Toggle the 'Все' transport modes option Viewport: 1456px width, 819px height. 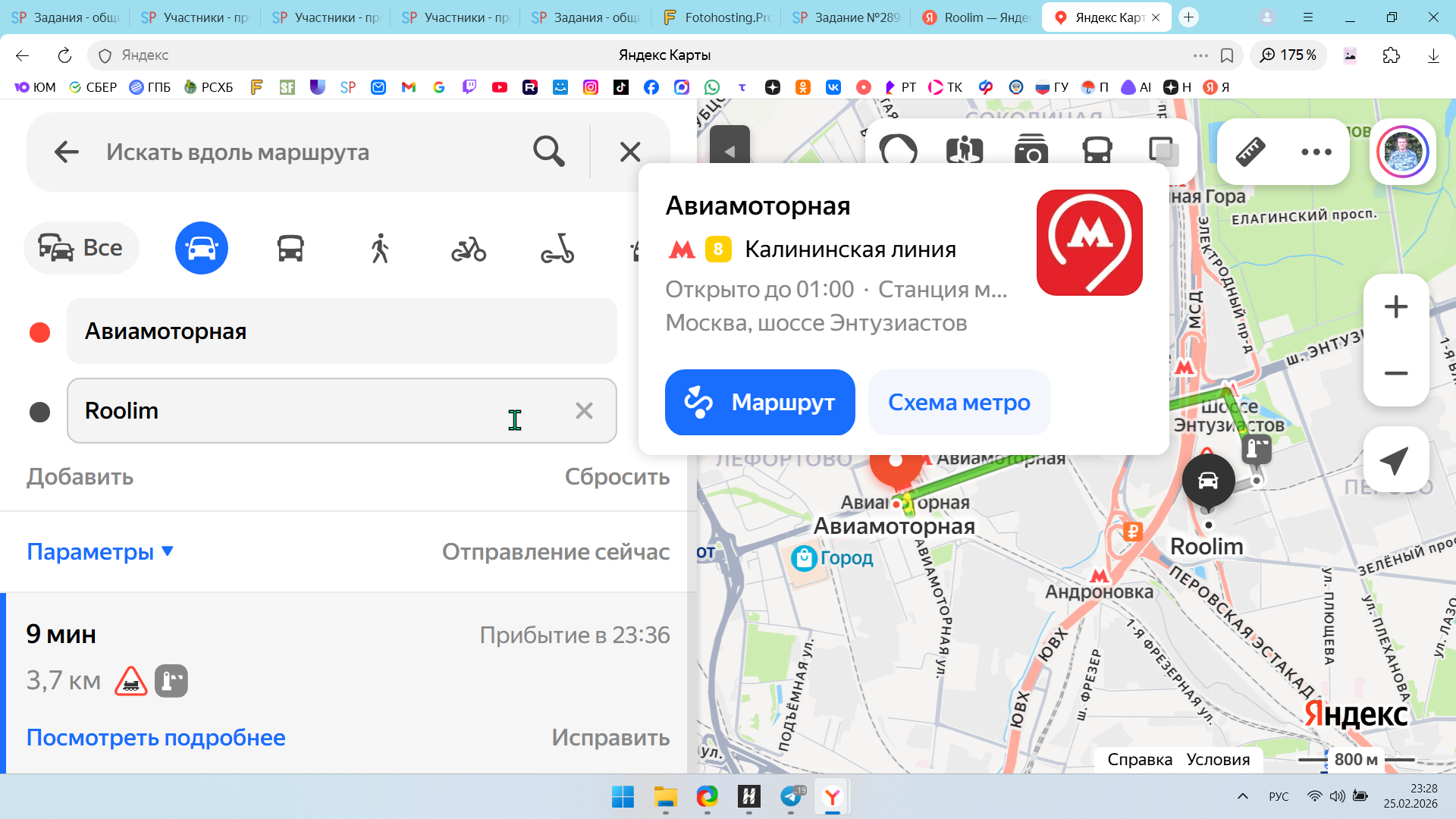click(81, 248)
